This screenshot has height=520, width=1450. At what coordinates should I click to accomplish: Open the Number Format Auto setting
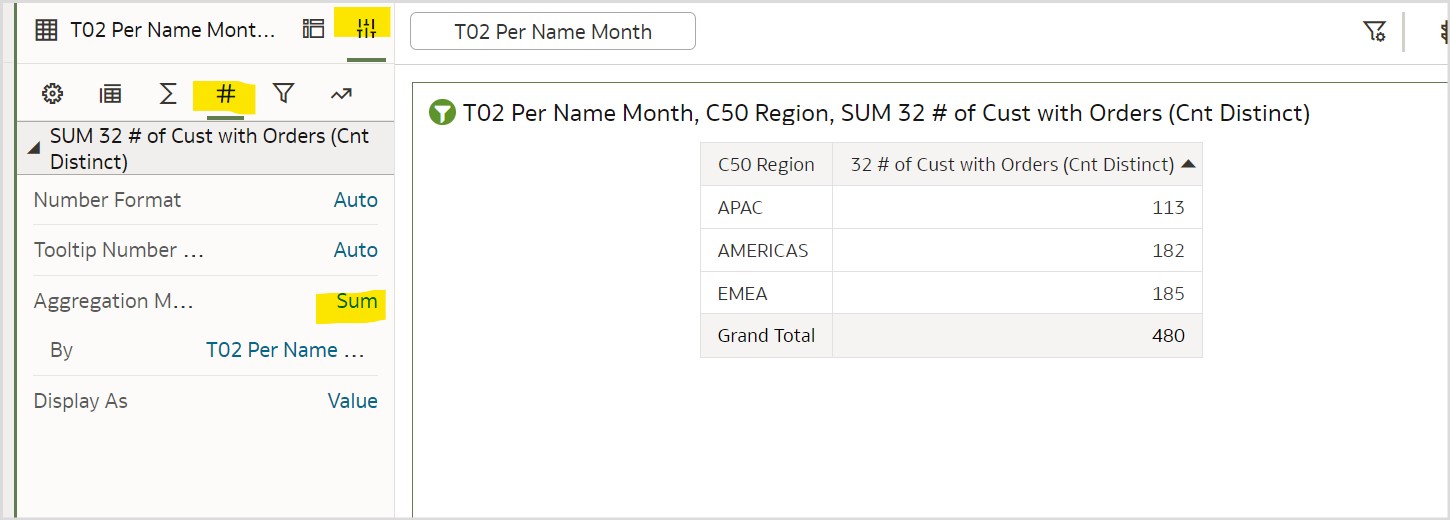(x=355, y=200)
